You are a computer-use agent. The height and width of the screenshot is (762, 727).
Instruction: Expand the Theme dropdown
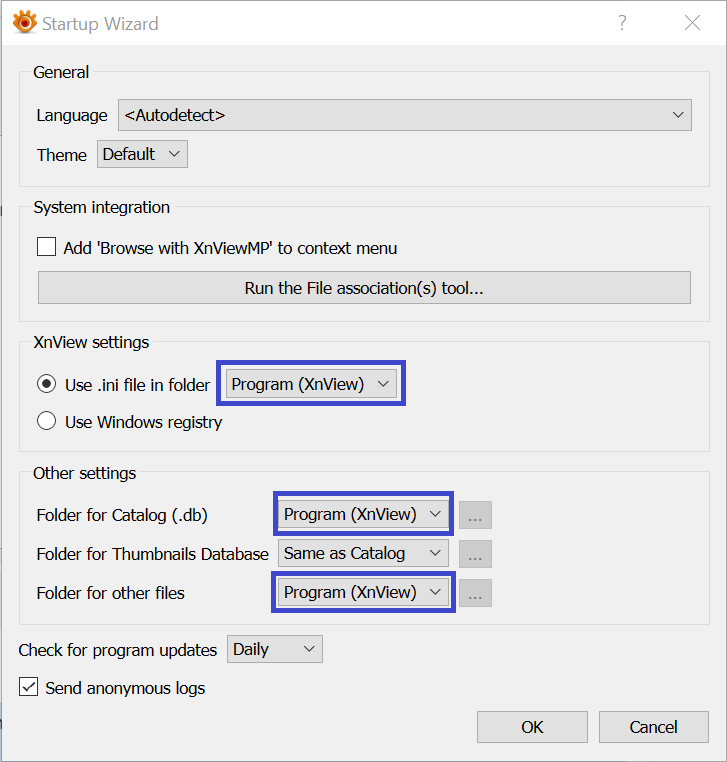point(142,154)
